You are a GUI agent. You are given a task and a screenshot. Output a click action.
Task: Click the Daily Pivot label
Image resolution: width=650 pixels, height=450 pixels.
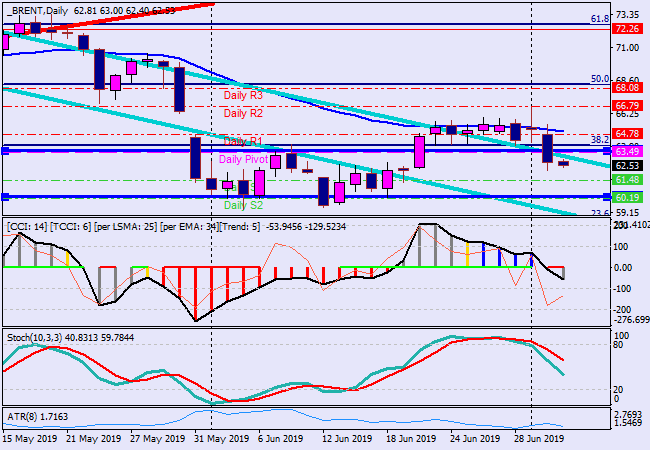243,160
